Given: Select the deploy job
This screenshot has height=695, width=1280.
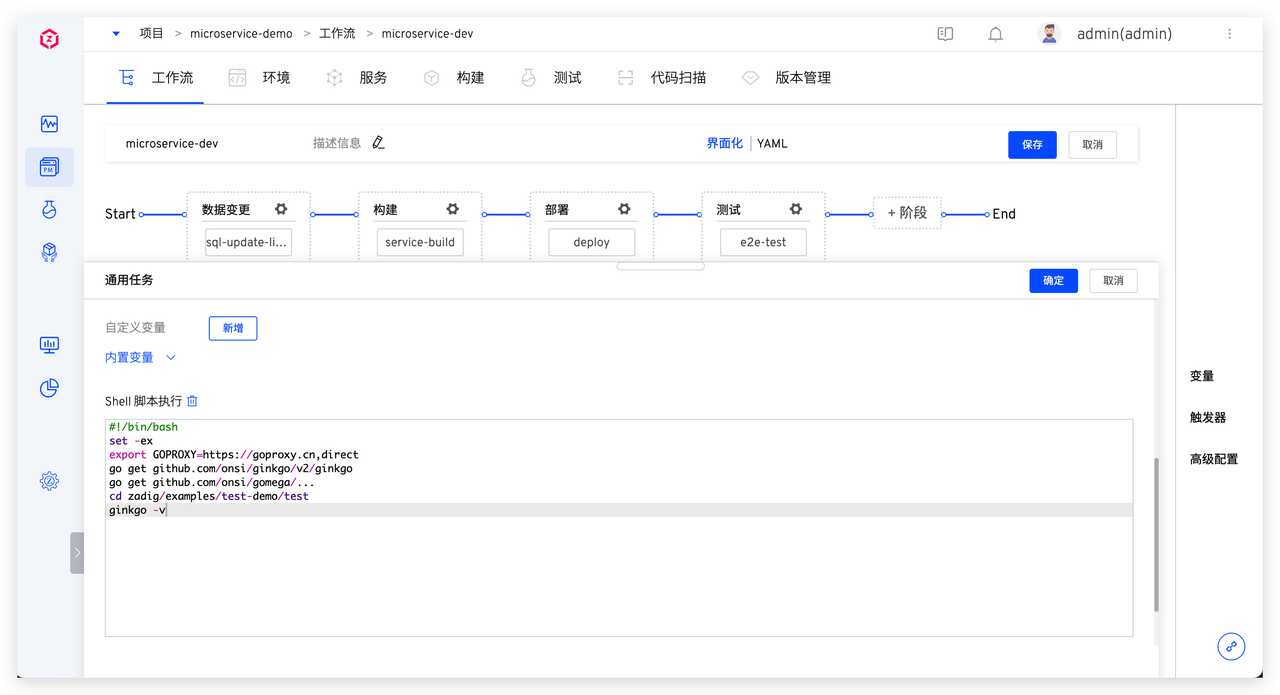Looking at the screenshot, I should (592, 242).
